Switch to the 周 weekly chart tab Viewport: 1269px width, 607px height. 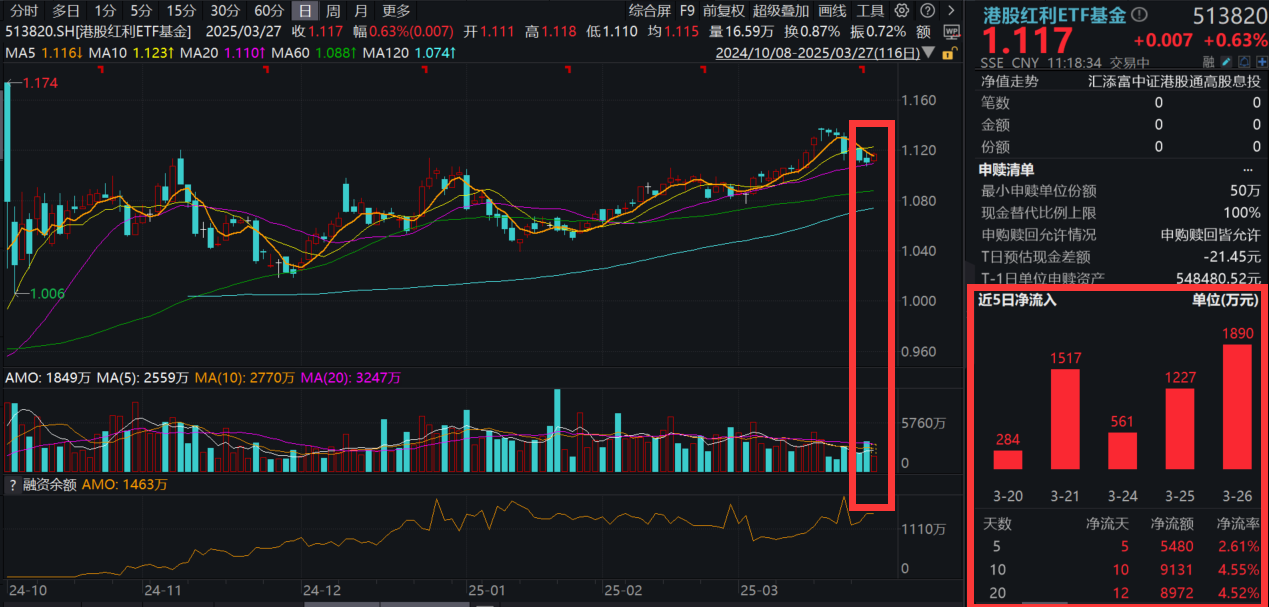332,11
